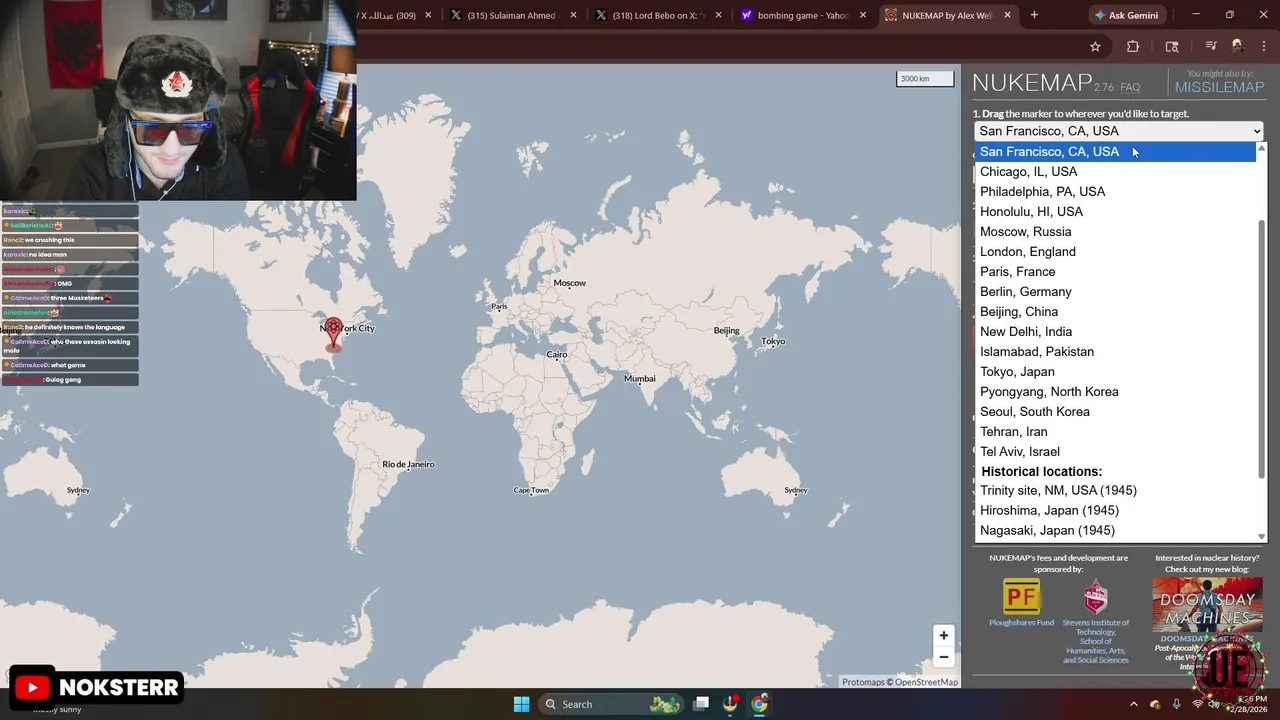Open the Chrome three-dot menu
Viewport: 1280px width, 720px height.
click(x=1263, y=46)
